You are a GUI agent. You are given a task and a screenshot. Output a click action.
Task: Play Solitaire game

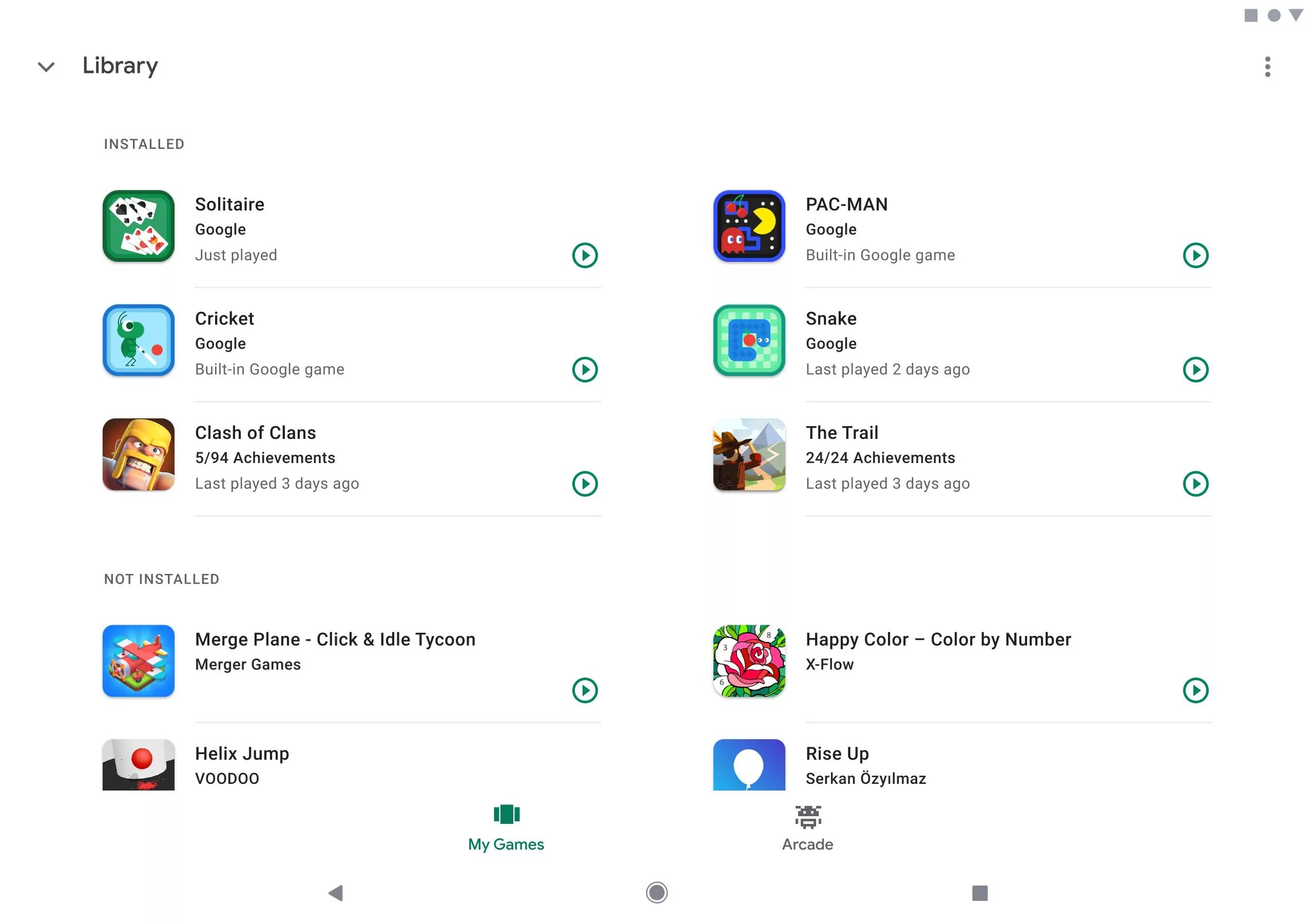pos(584,255)
